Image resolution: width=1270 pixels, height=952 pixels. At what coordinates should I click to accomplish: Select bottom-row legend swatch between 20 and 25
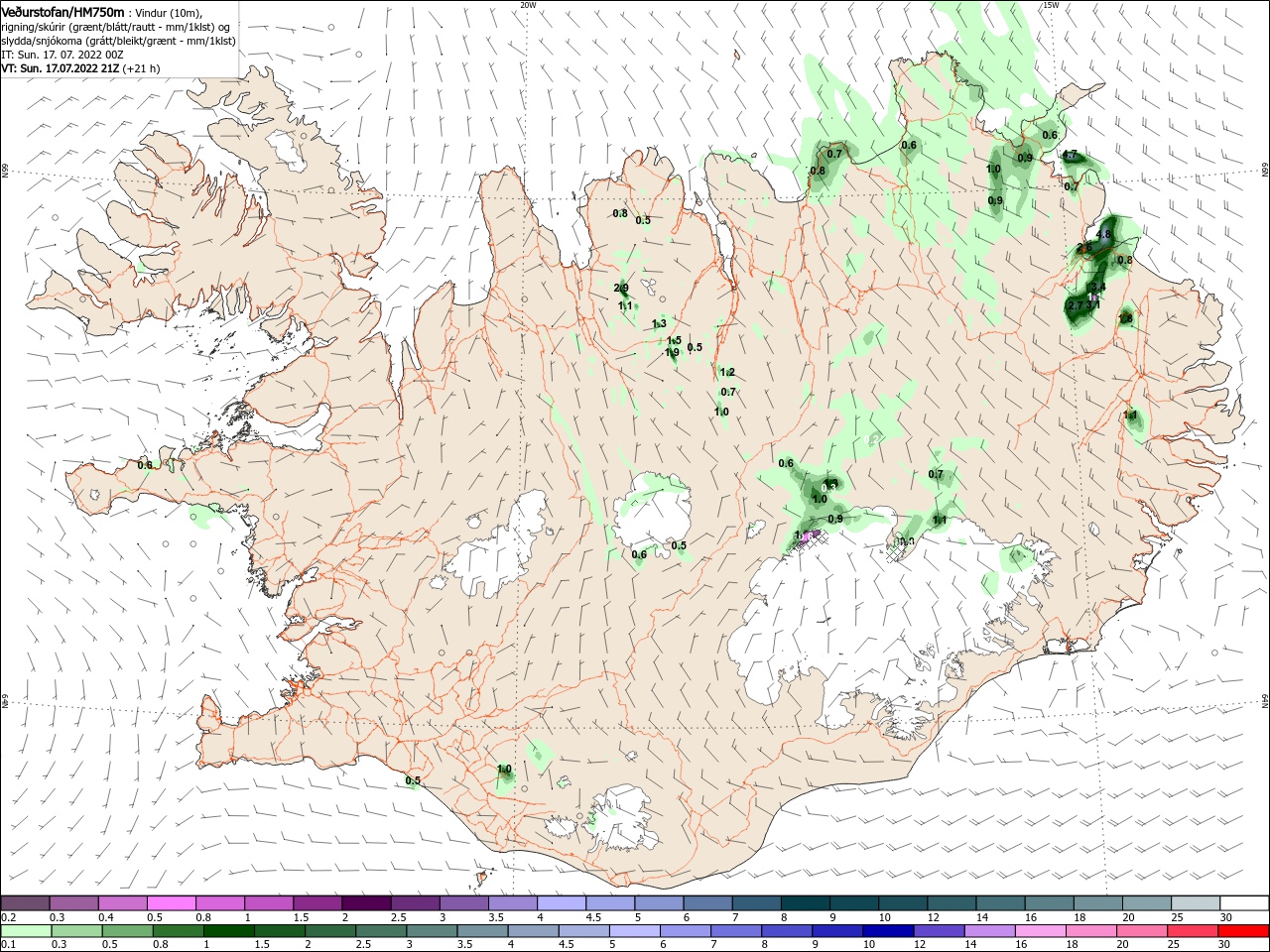click(x=1140, y=931)
